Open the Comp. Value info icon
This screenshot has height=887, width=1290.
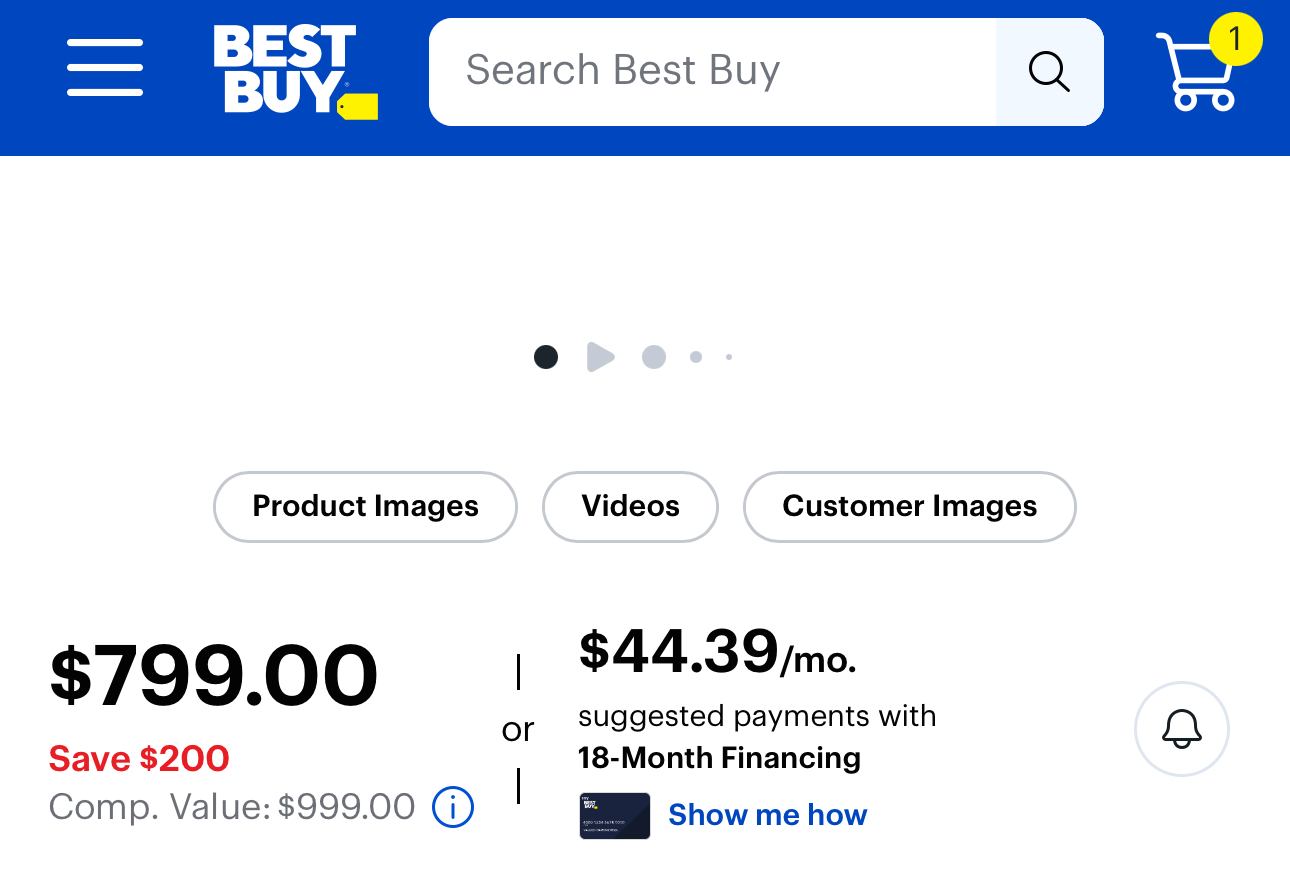pos(453,806)
